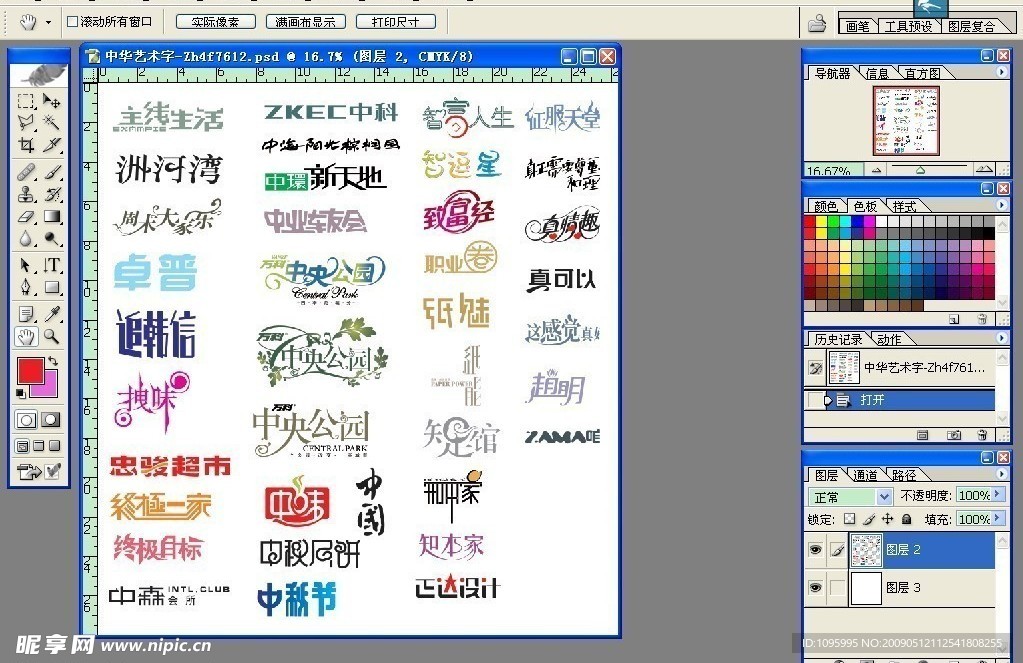The width and height of the screenshot is (1023, 663).
Task: Switch to Standard edit mode
Action: [x=26, y=420]
